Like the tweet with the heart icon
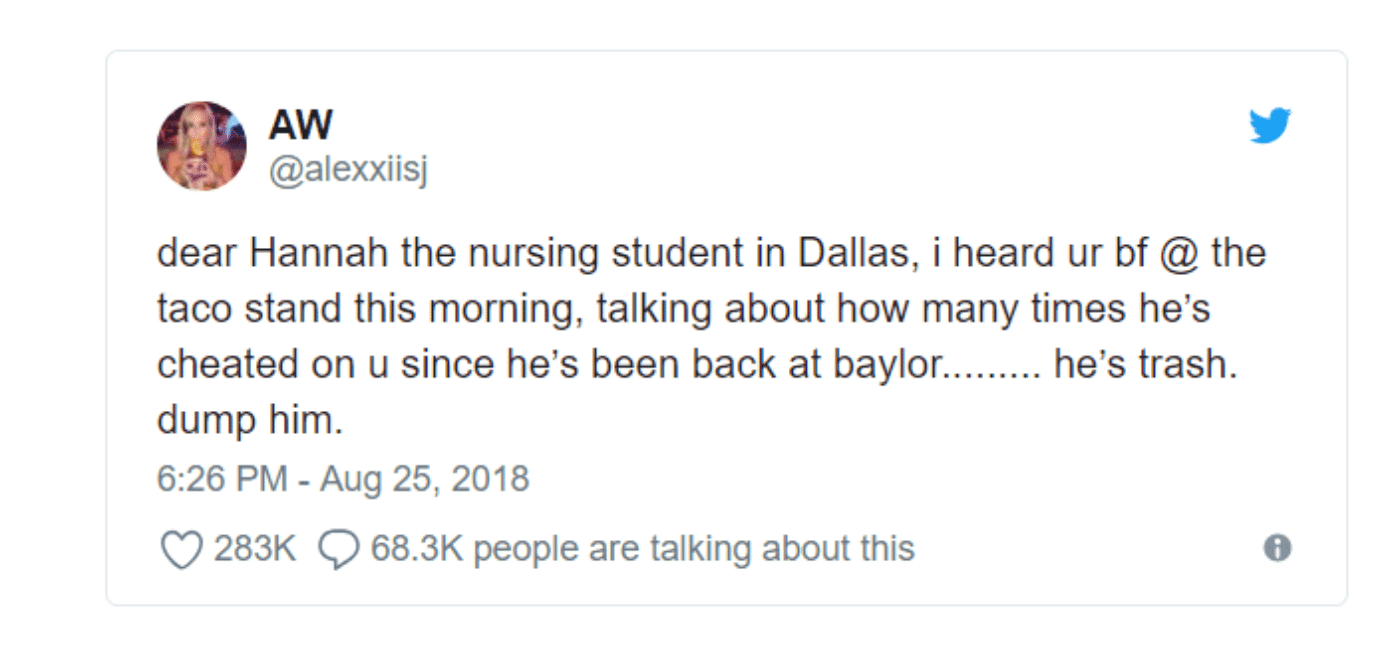 coord(181,549)
